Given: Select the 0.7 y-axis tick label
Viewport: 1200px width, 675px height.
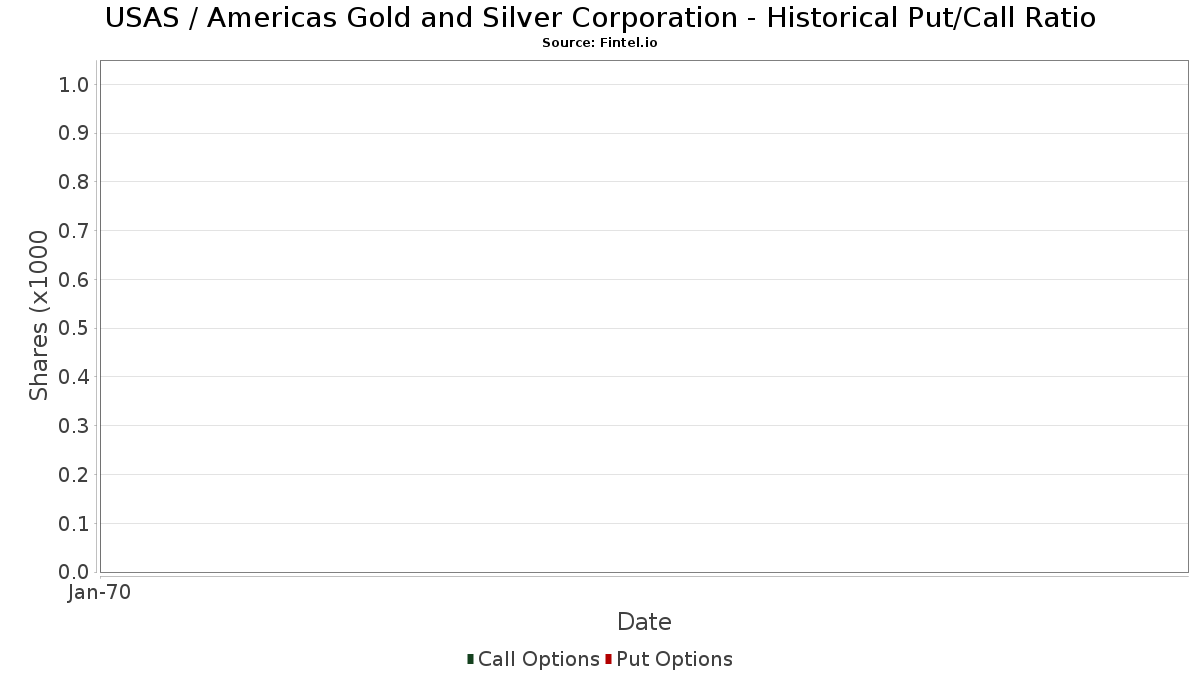Looking at the screenshot, I should 74,231.
